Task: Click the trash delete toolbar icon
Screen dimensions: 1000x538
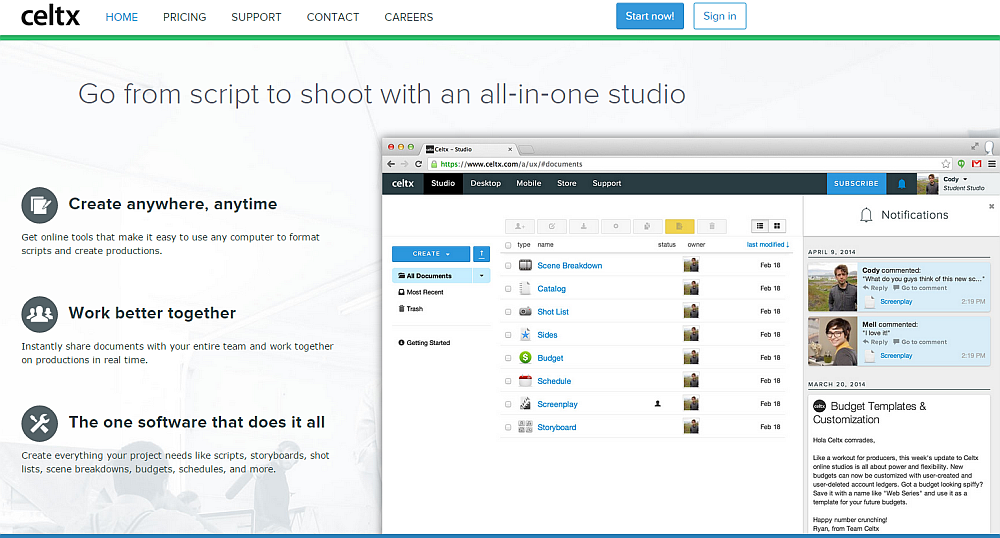Action: (712, 226)
